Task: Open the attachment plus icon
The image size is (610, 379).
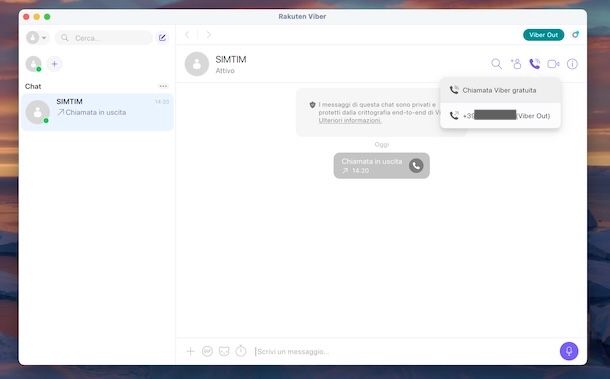Action: 190,351
